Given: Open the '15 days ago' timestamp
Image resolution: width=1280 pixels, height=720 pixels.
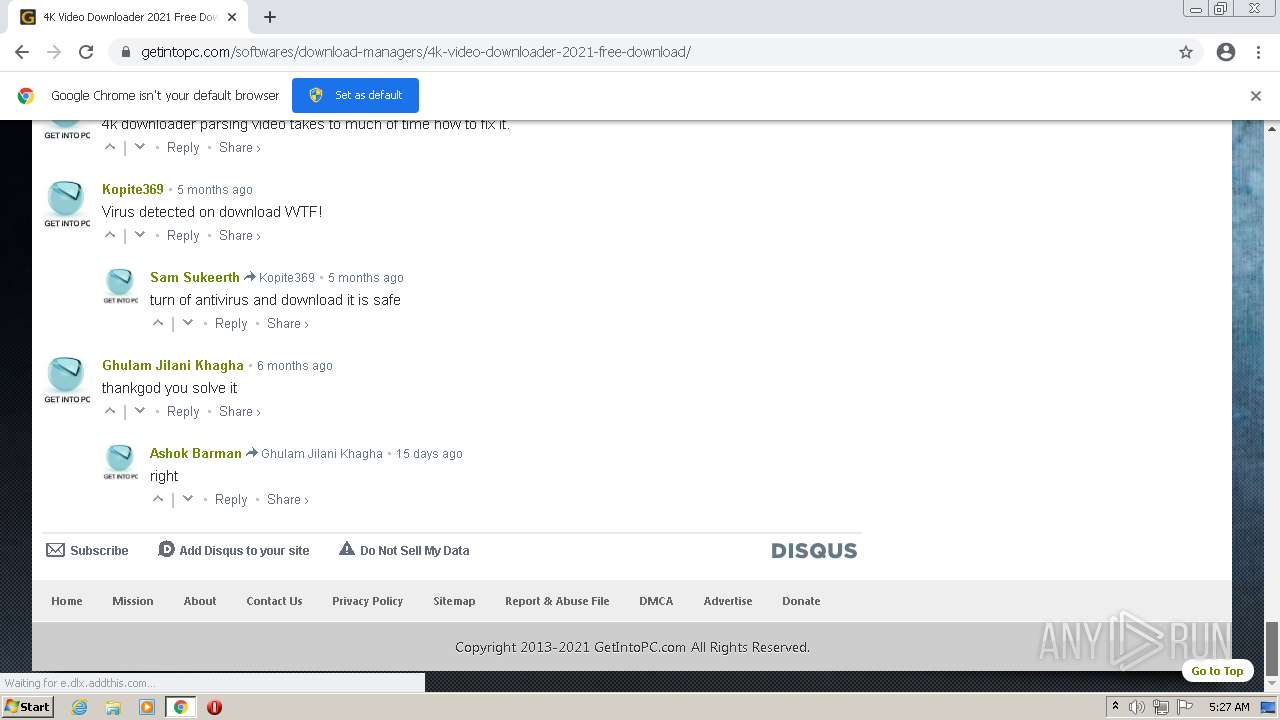Looking at the screenshot, I should [429, 454].
